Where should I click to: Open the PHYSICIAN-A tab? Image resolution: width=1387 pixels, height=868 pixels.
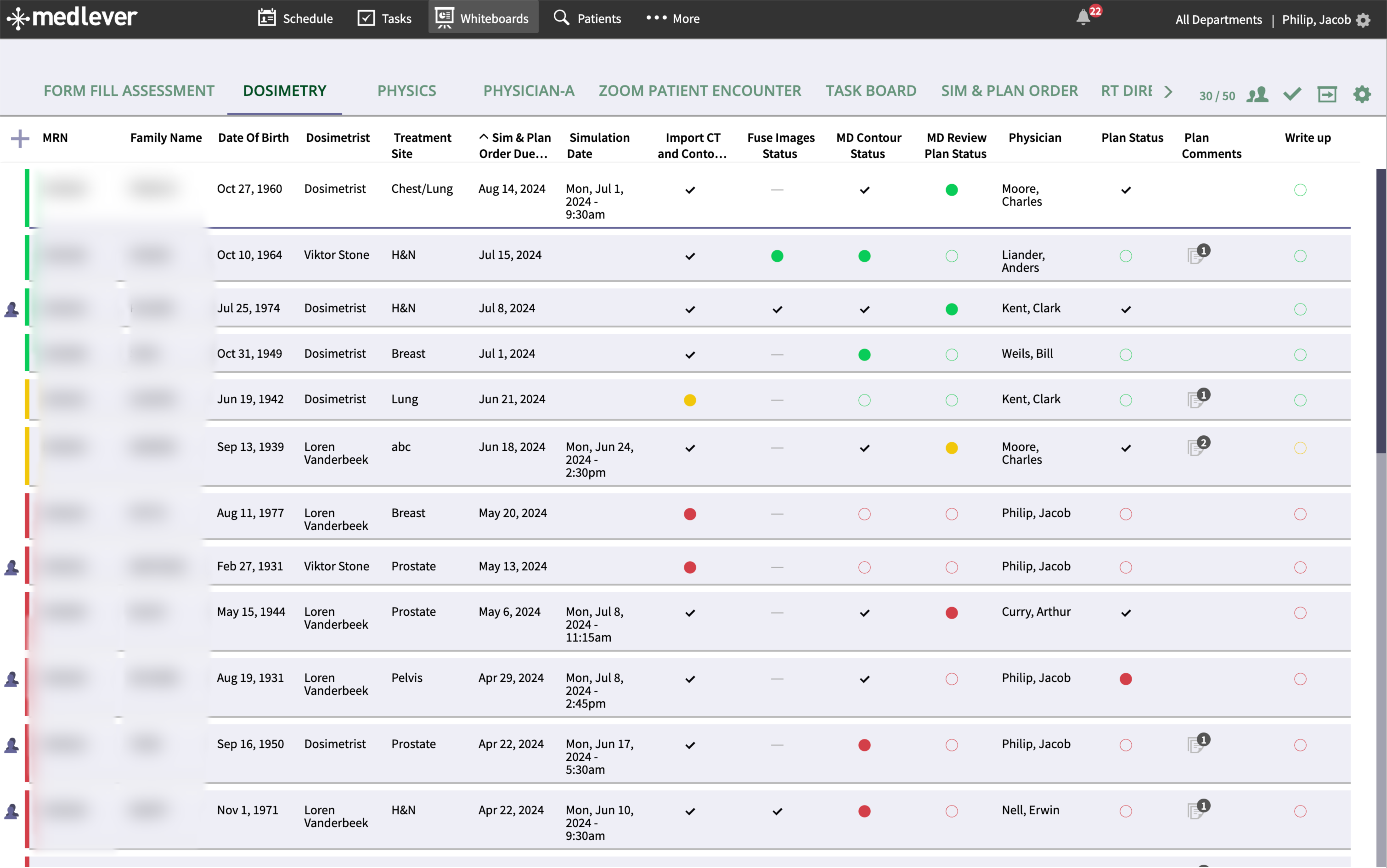528,91
